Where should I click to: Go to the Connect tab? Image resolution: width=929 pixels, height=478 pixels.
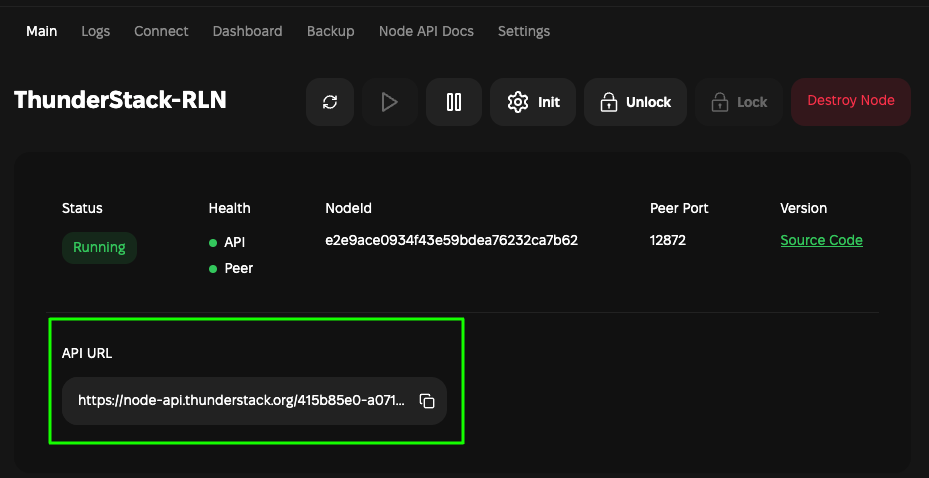coord(161,31)
